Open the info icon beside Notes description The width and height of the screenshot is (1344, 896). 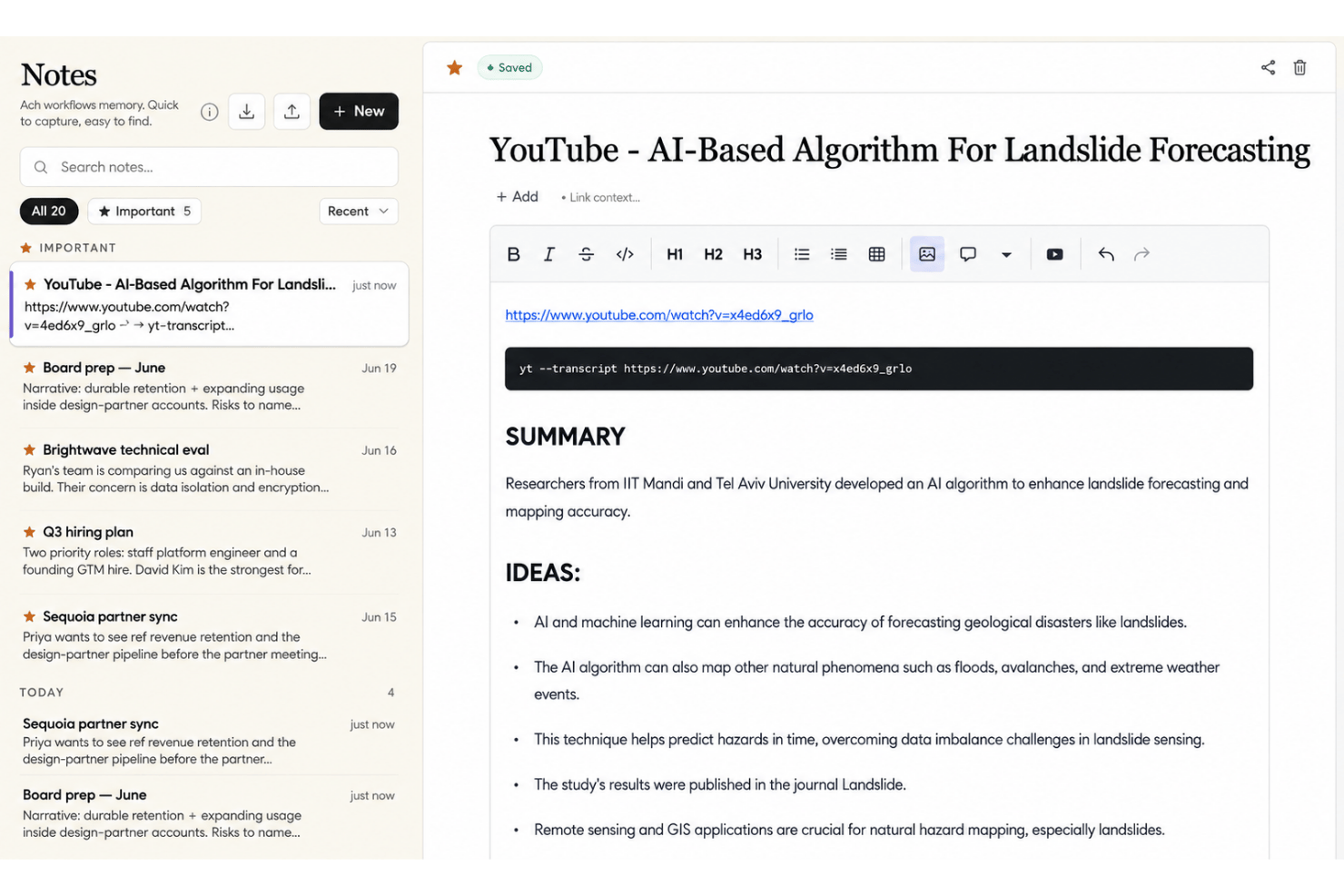210,112
